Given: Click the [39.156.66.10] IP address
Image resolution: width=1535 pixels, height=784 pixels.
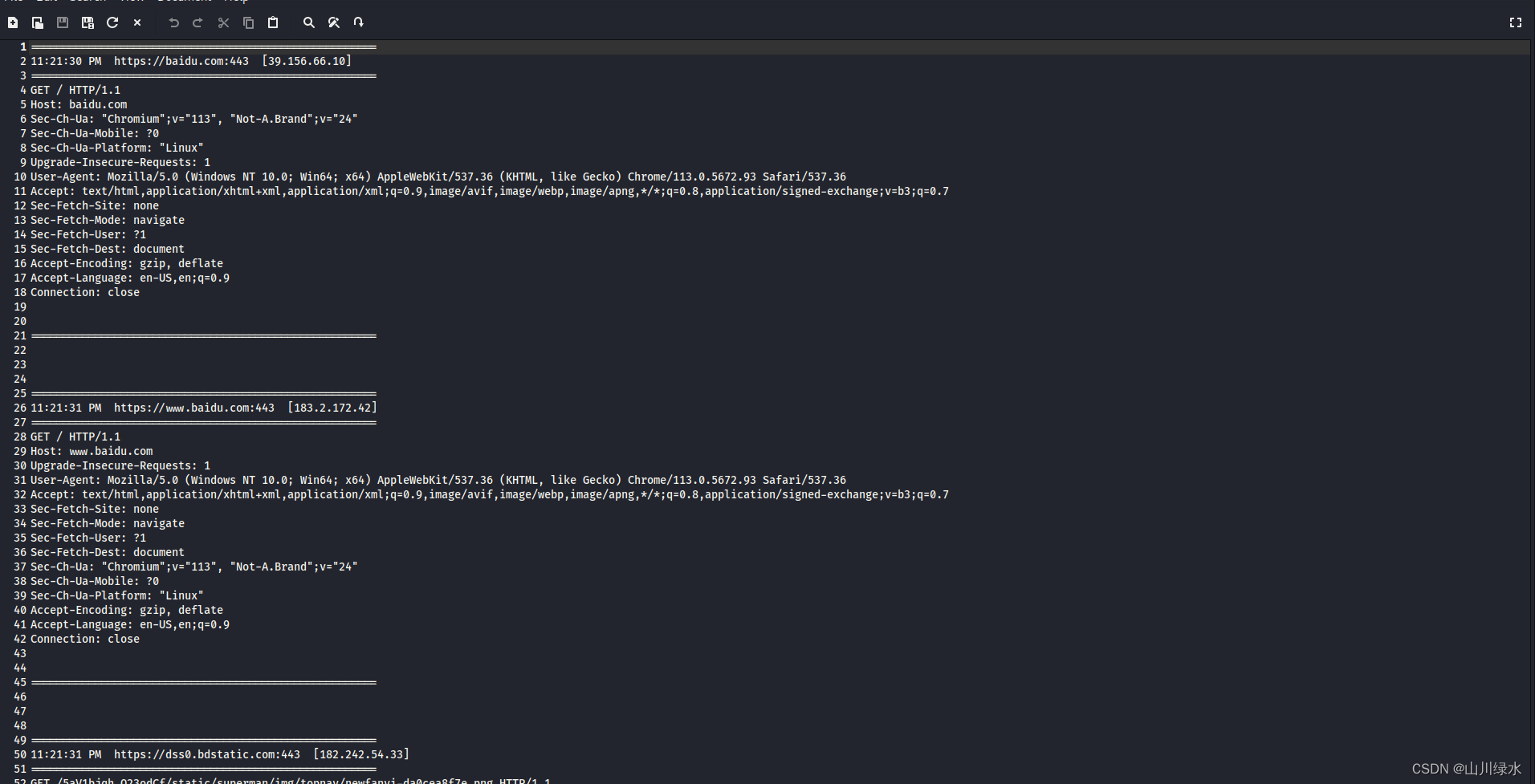Looking at the screenshot, I should pos(307,61).
